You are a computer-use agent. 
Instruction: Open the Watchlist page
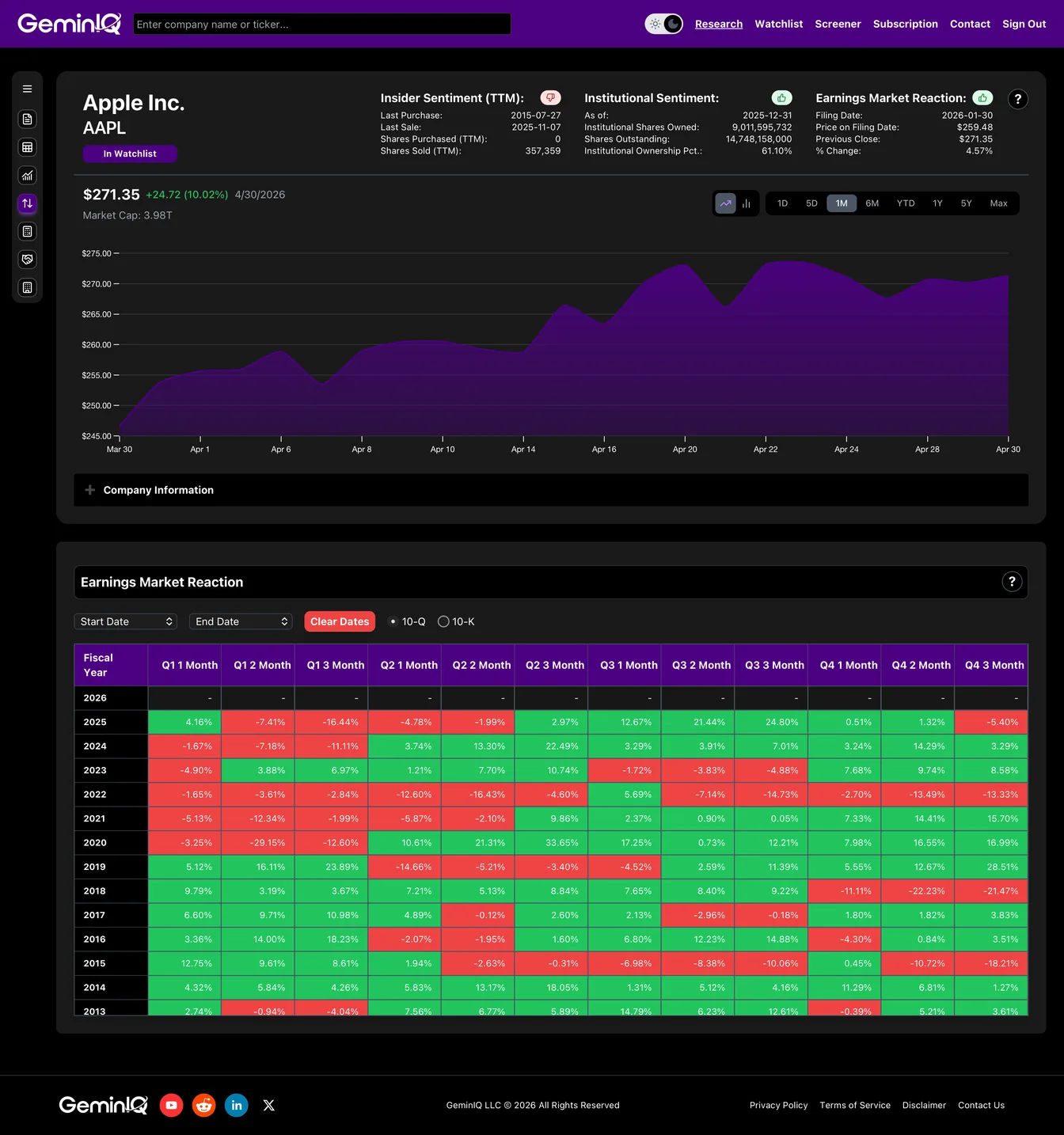coord(779,24)
